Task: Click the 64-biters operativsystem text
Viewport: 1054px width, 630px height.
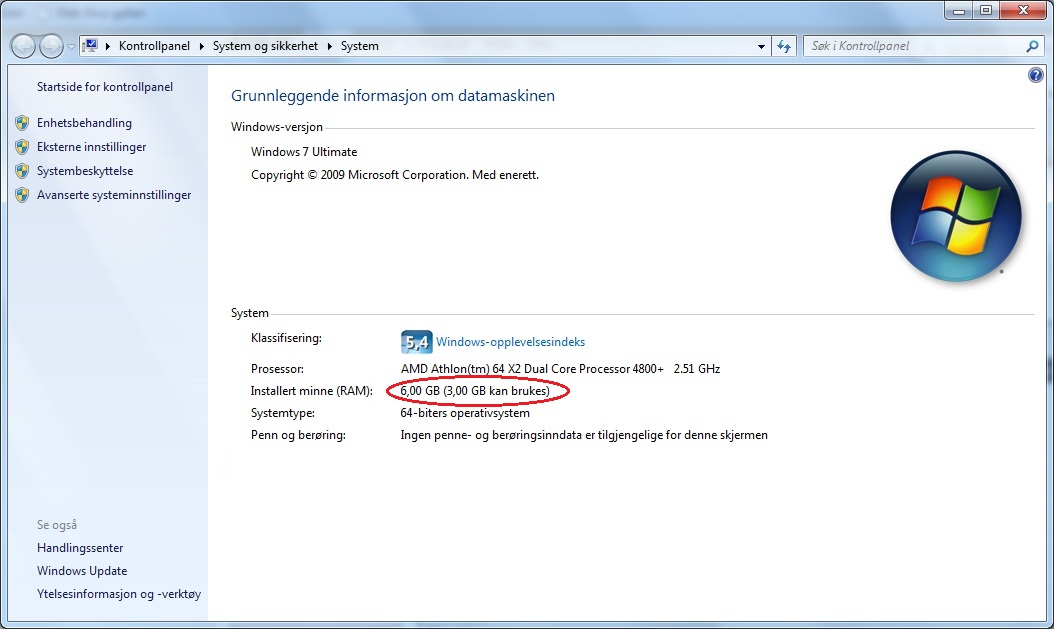Action: click(464, 413)
